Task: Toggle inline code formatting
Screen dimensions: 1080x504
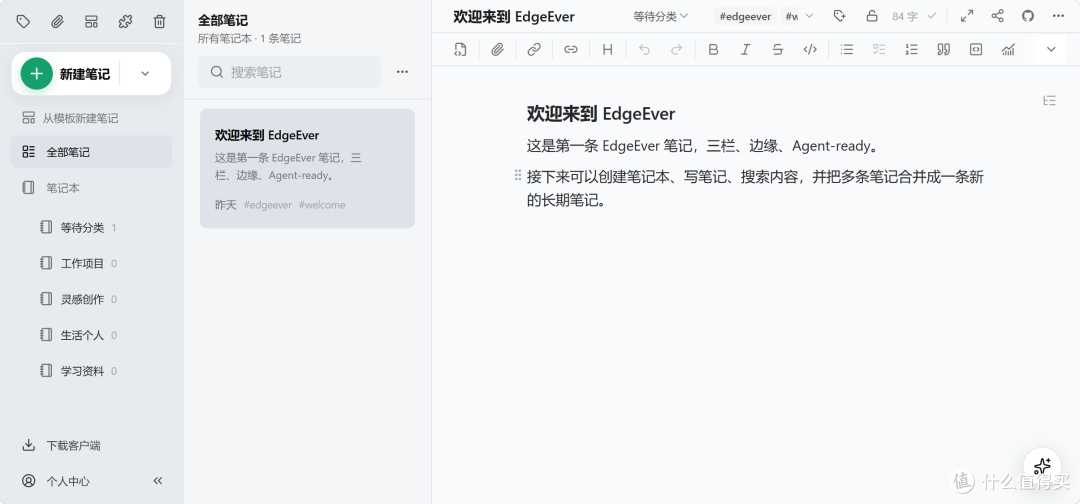Action: coord(810,49)
